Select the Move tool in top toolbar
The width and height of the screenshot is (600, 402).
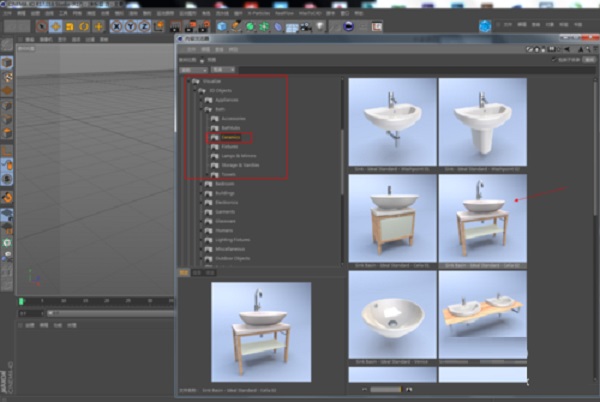[55, 26]
